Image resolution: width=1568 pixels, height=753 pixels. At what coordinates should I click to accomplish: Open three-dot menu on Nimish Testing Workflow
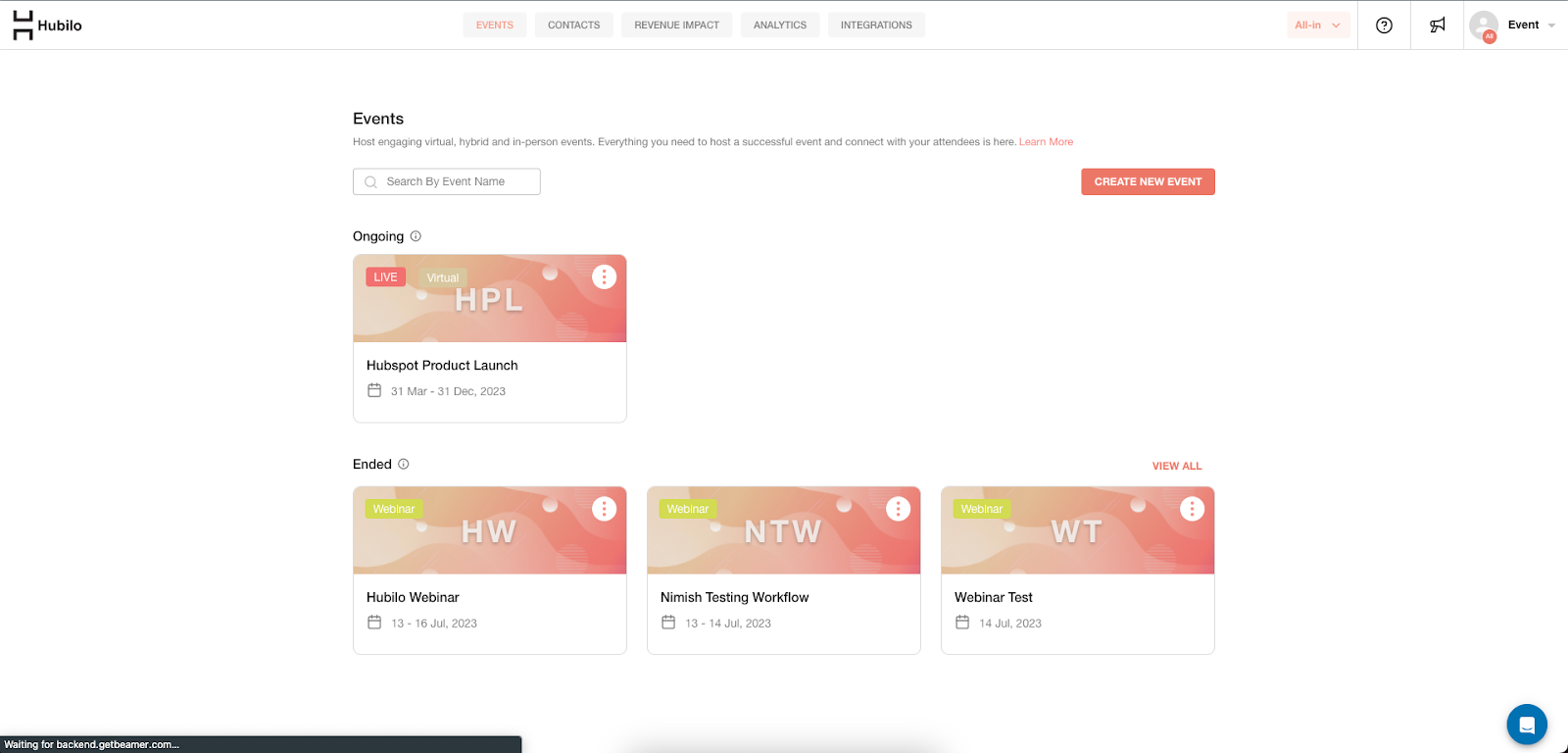(898, 509)
